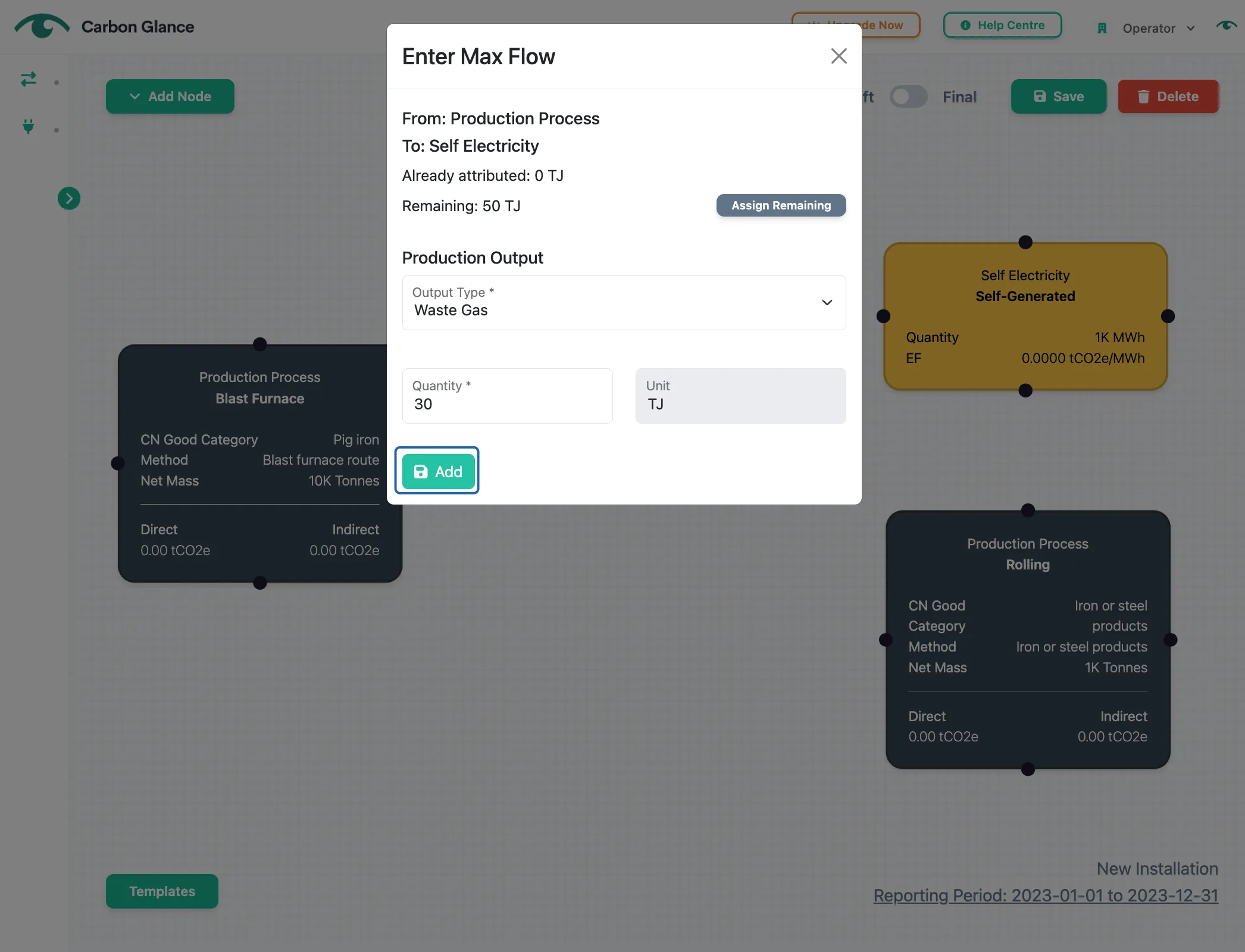Screen dimensions: 1245x952
Task: Open the Operator account menu
Action: pyautogui.click(x=1158, y=28)
